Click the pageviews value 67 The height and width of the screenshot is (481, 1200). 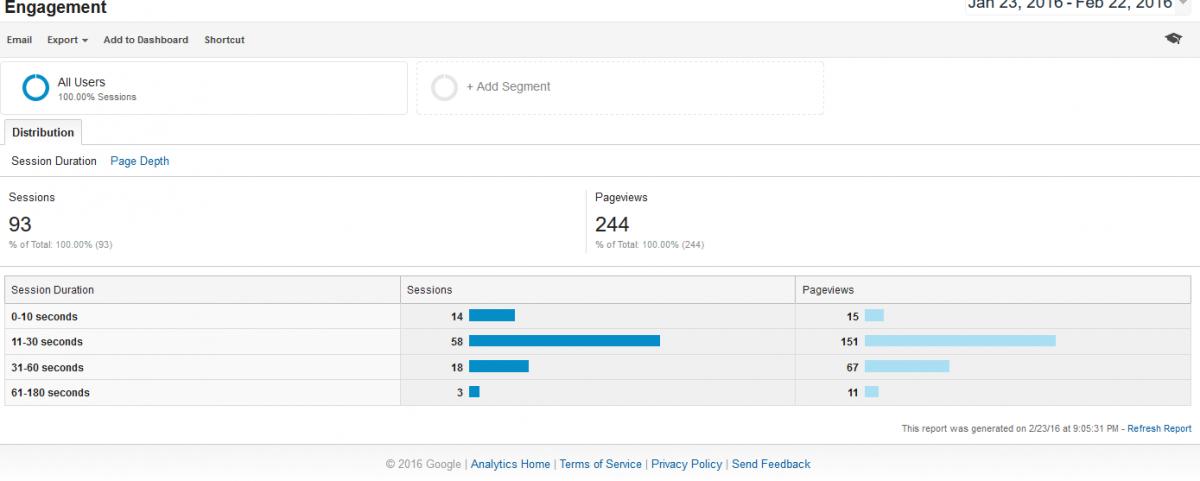pos(853,367)
